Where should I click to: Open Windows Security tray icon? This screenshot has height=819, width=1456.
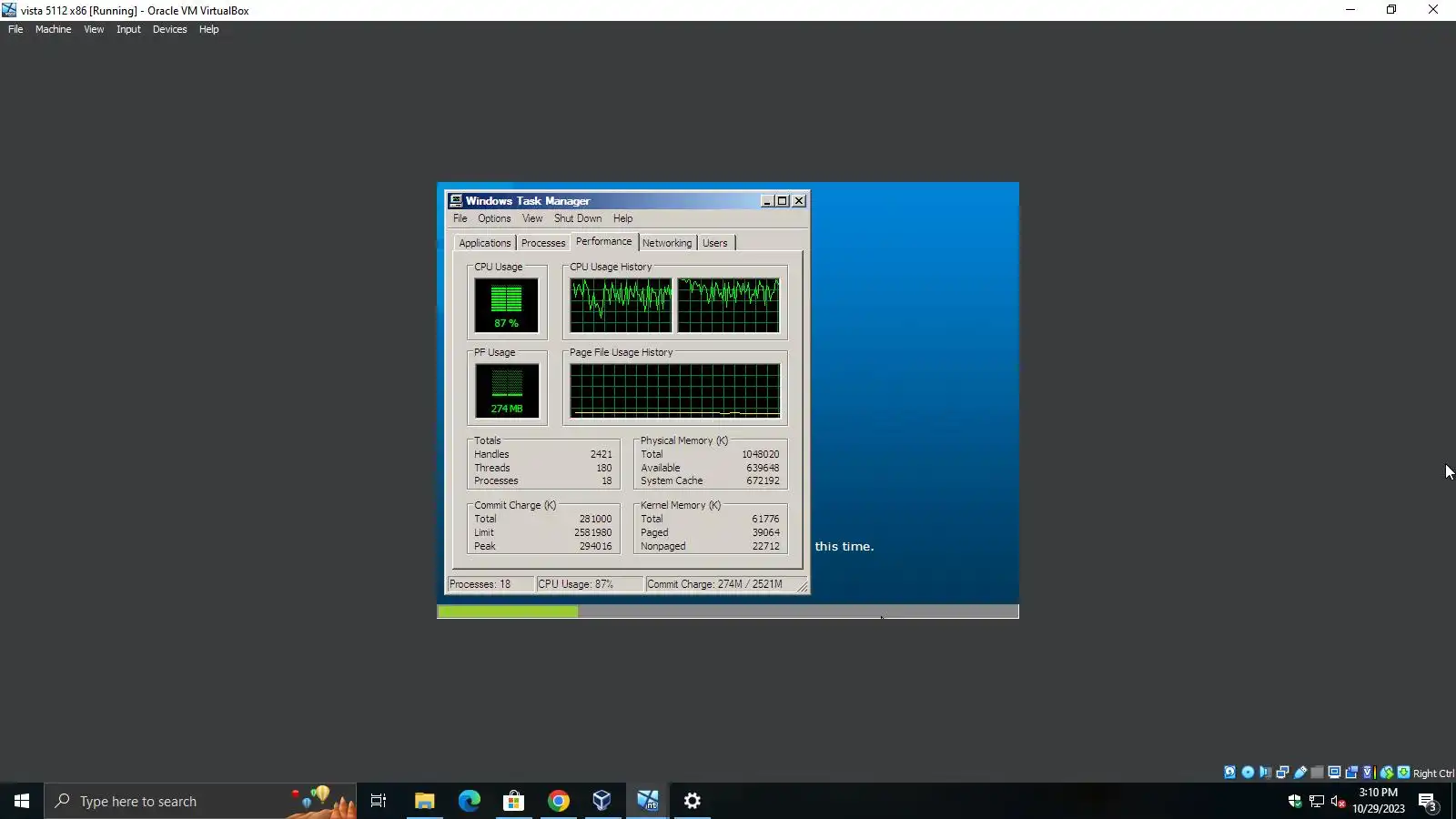(1295, 801)
